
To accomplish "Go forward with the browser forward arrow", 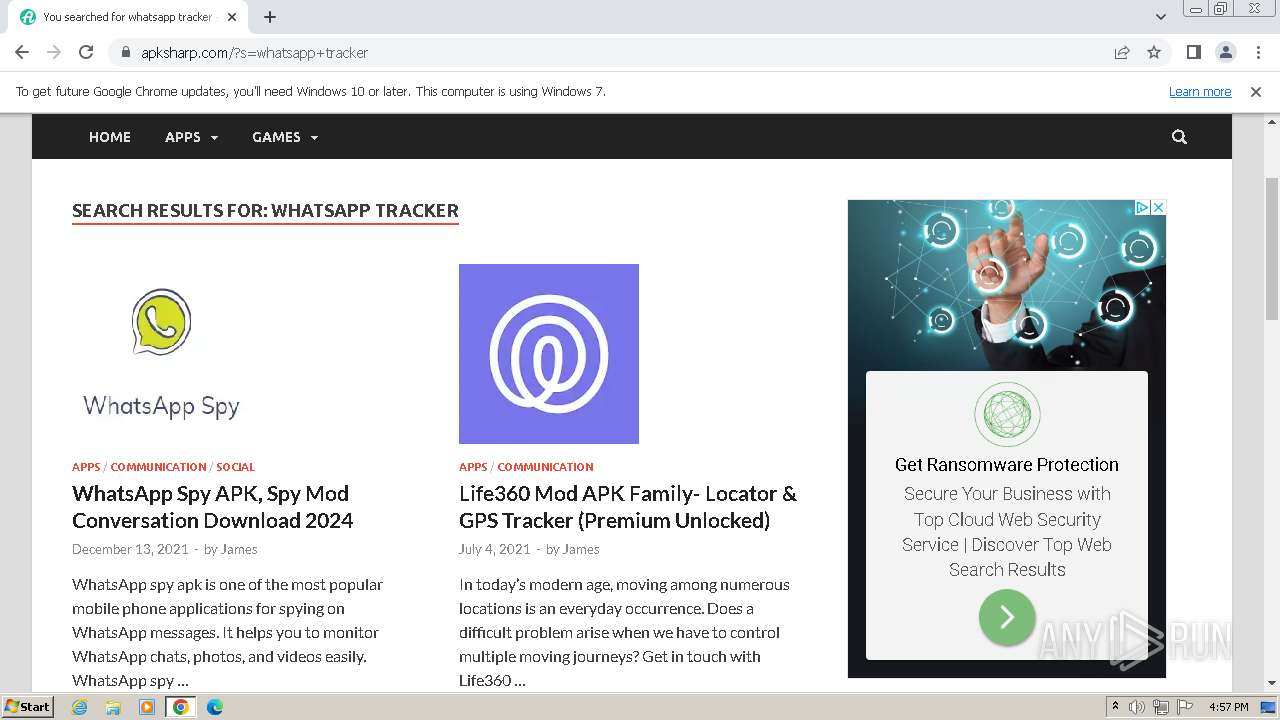I will (x=54, y=52).
